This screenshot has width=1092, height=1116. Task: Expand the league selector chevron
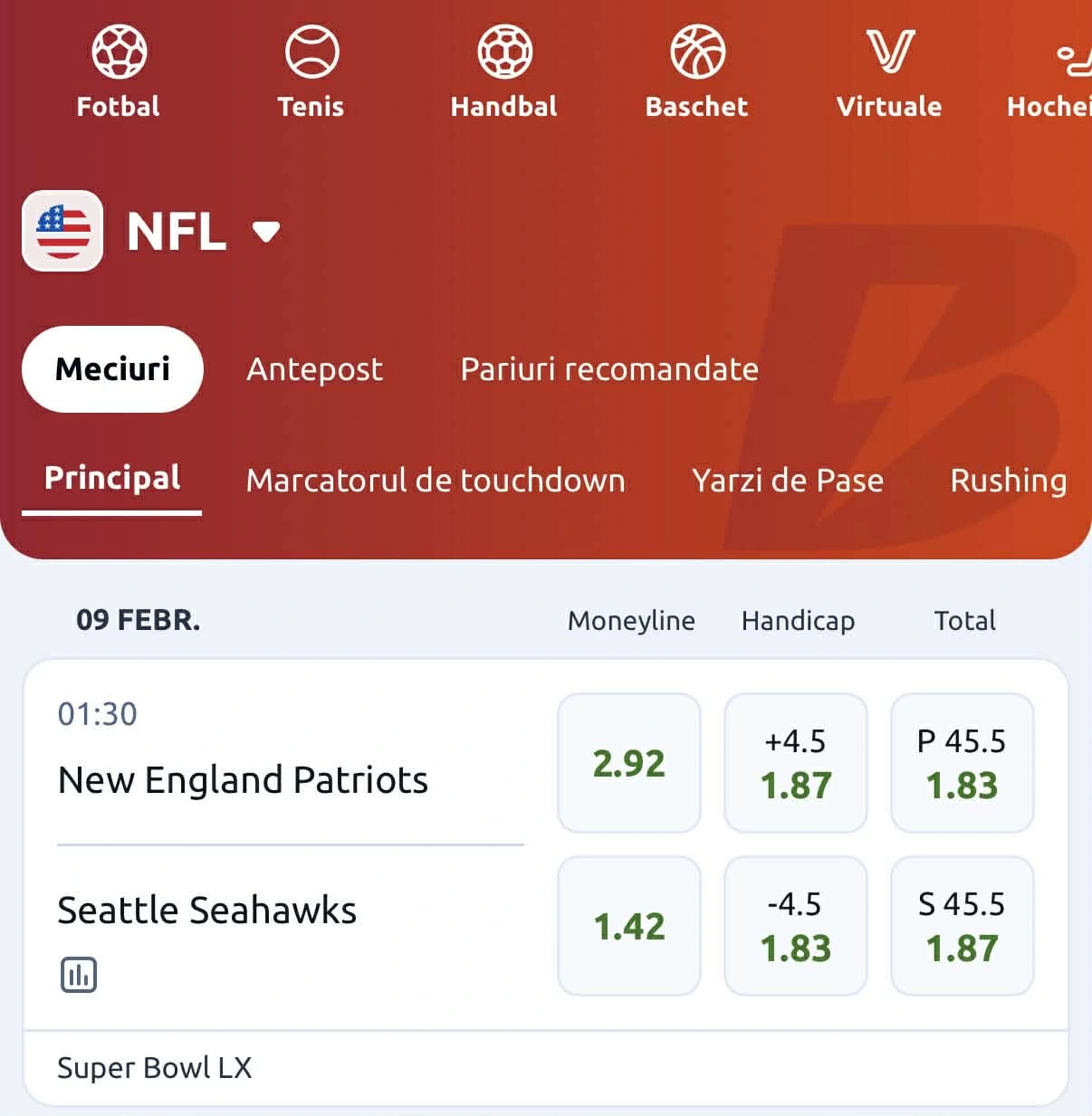[x=265, y=233]
